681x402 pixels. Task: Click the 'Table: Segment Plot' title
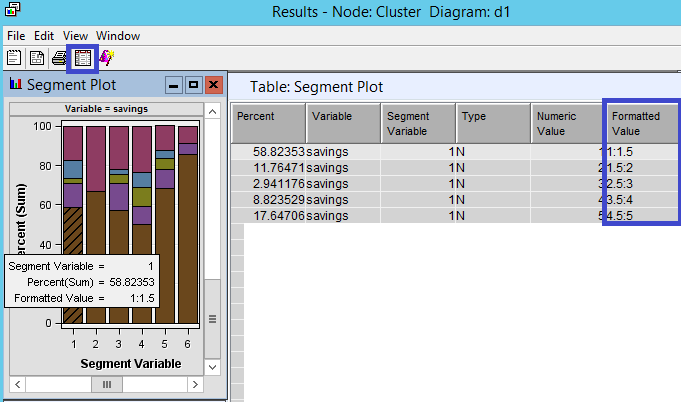[x=316, y=87]
